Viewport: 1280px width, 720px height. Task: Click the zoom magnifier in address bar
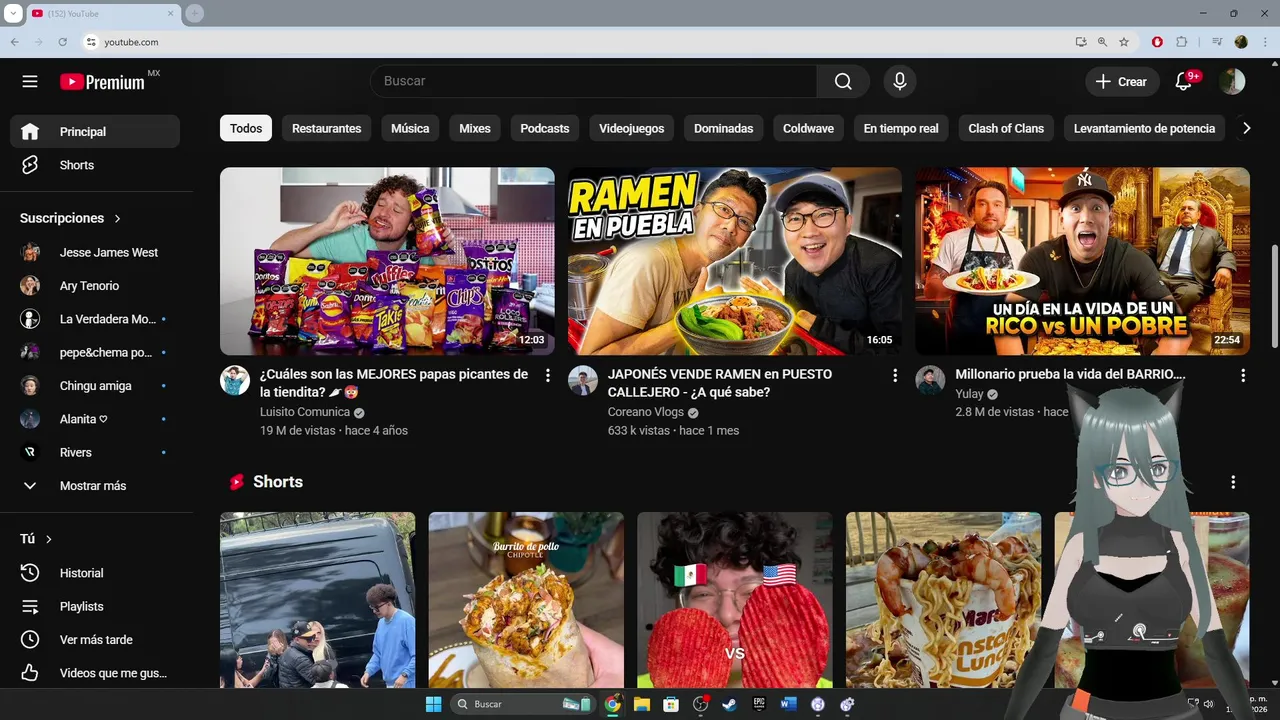(x=1102, y=42)
